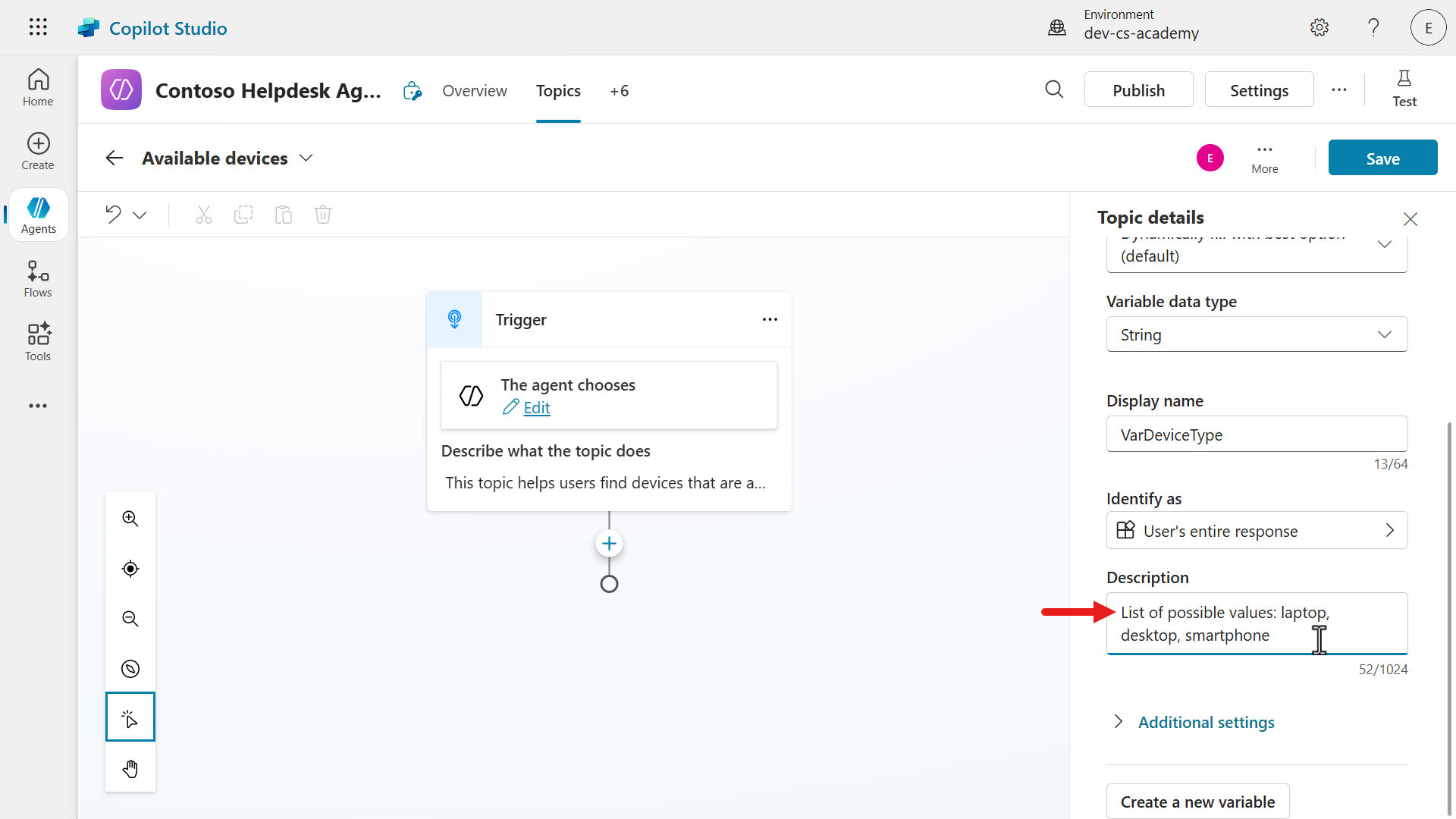Image resolution: width=1456 pixels, height=819 pixels.
Task: Click the undo arrow icon
Action: pyautogui.click(x=113, y=215)
